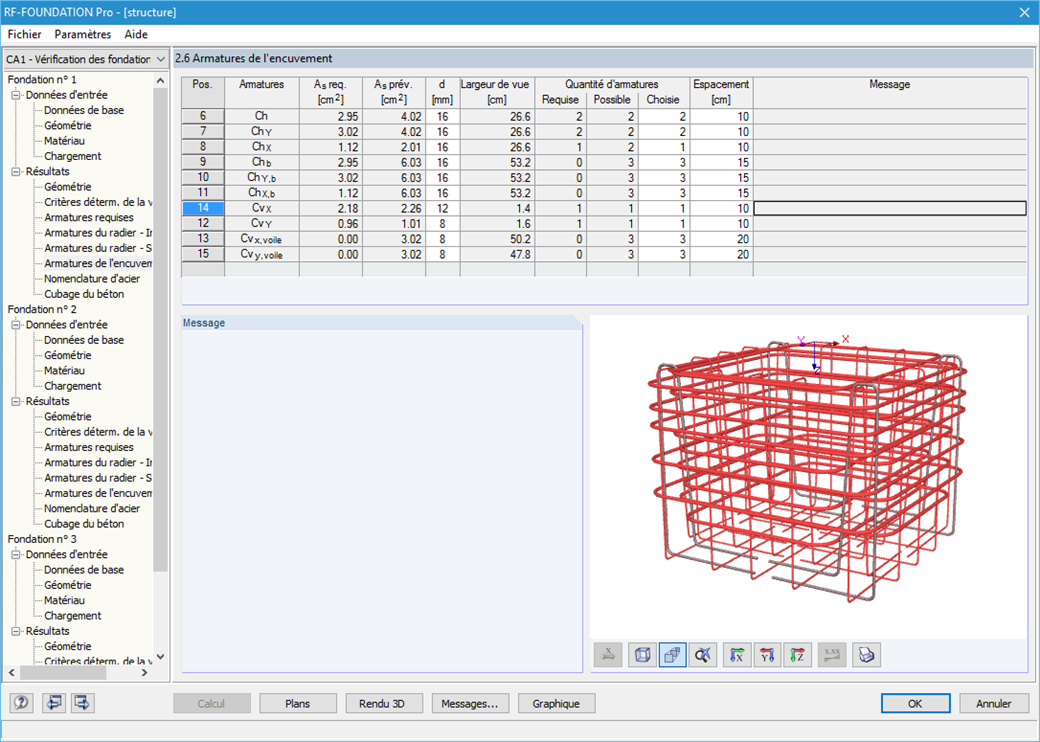Click the 3D reinforcement cage preview
The height and width of the screenshot is (742, 1040).
click(807, 474)
